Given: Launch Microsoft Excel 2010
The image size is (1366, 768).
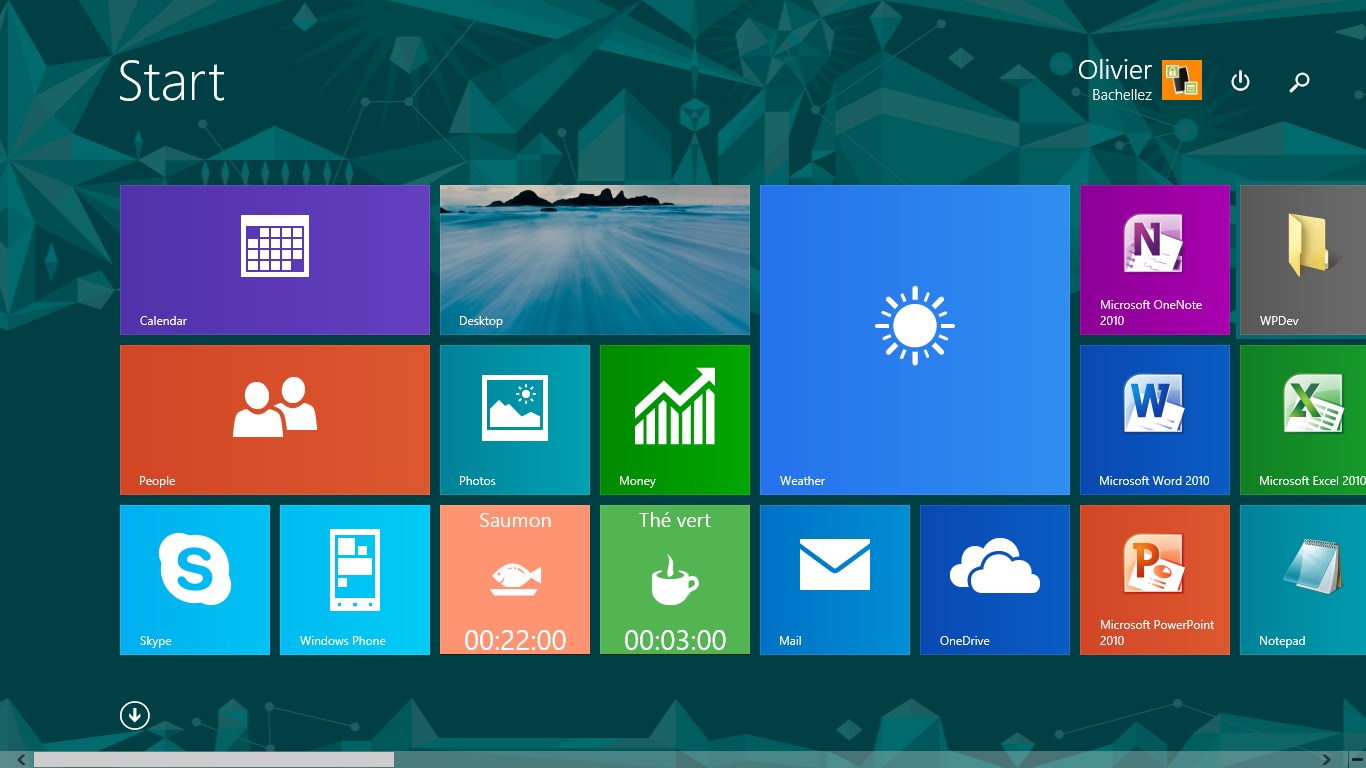Looking at the screenshot, I should pyautogui.click(x=1303, y=420).
